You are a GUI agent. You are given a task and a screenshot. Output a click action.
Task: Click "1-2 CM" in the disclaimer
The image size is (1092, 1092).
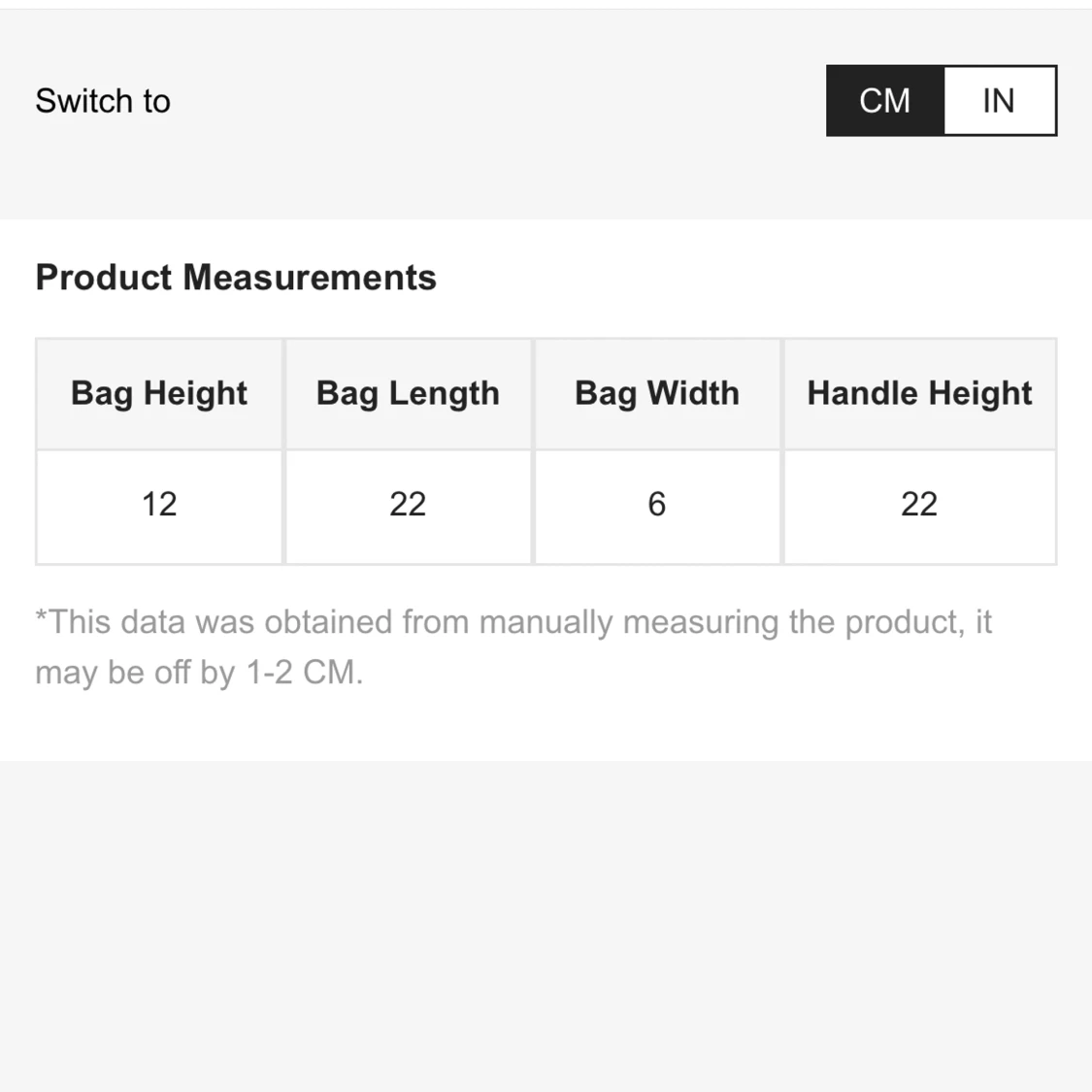point(303,673)
